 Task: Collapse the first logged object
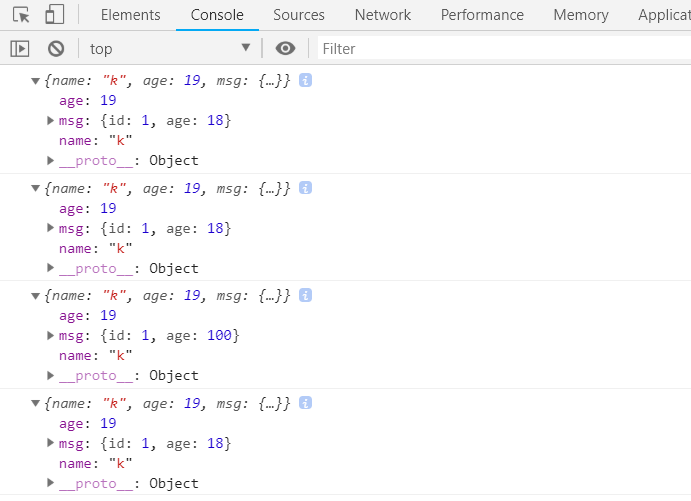point(36,81)
